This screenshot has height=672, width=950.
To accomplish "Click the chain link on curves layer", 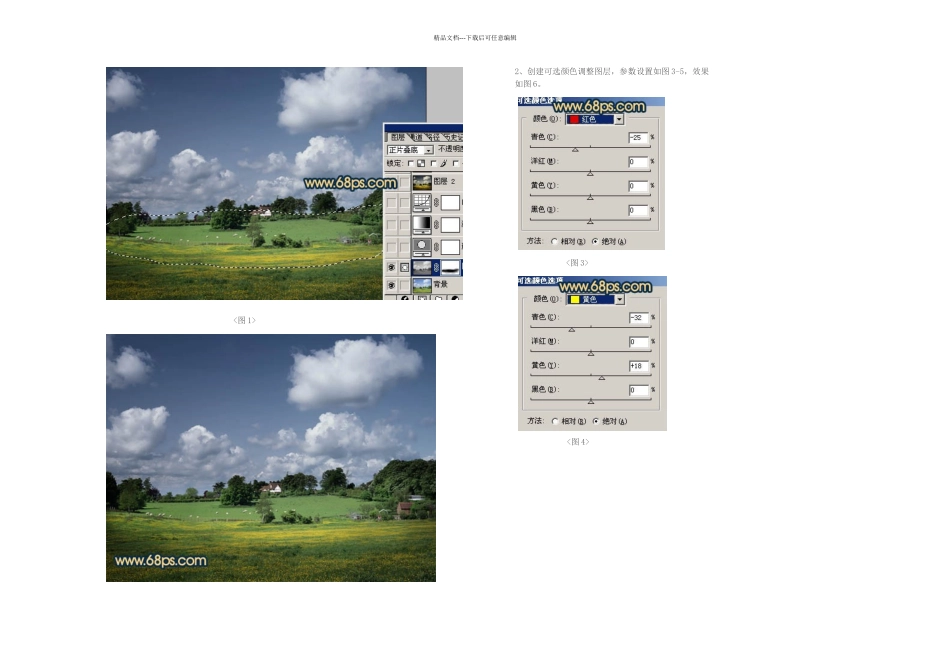I will point(436,202).
